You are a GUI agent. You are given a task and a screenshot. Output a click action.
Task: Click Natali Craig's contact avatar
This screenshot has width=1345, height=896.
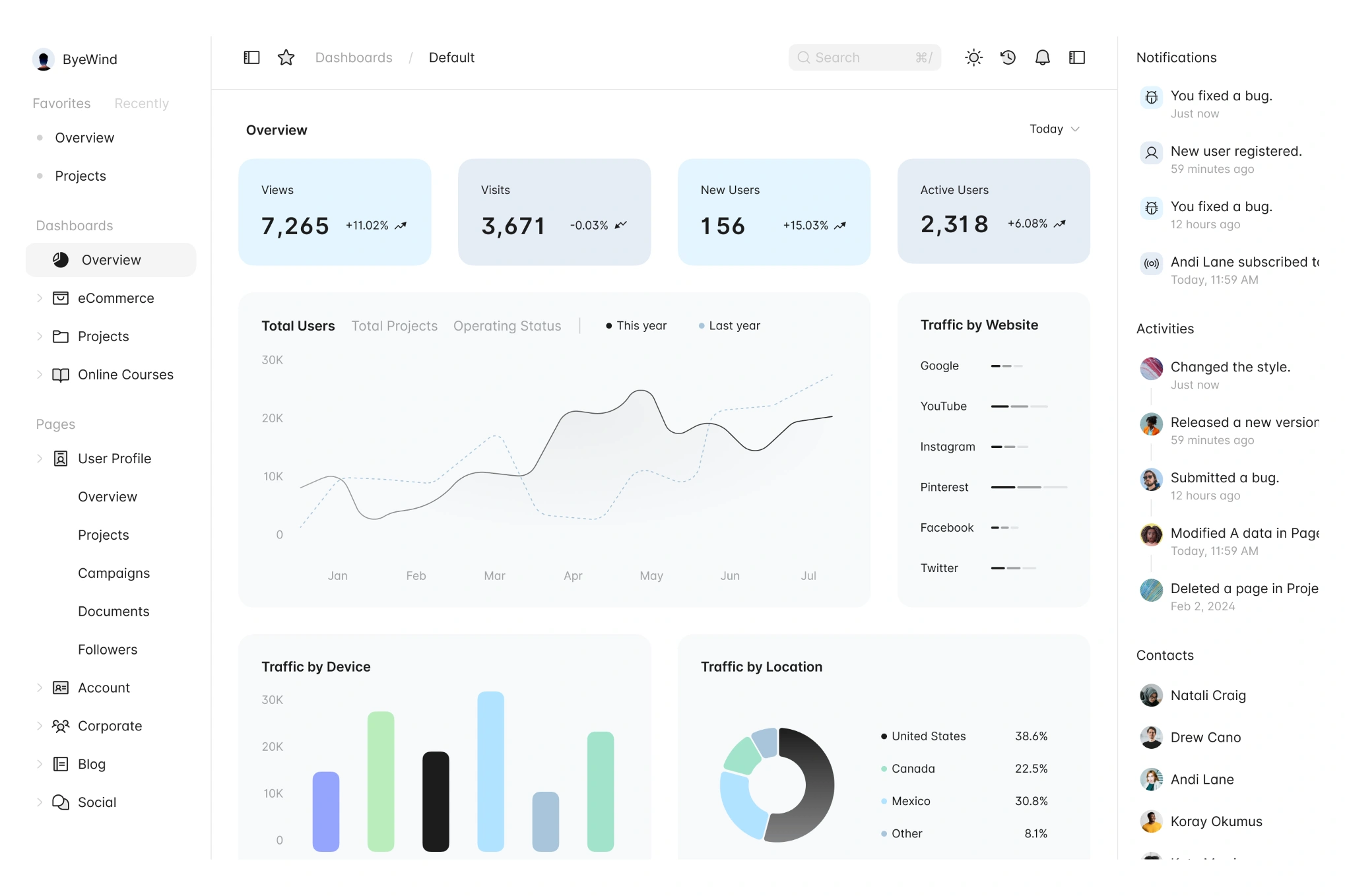click(x=1152, y=695)
